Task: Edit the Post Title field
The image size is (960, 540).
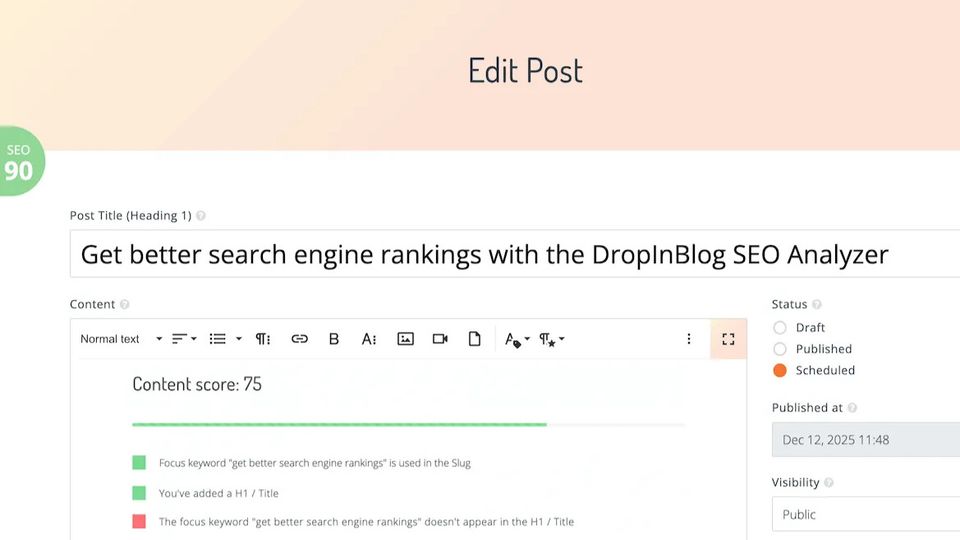Action: 514,254
